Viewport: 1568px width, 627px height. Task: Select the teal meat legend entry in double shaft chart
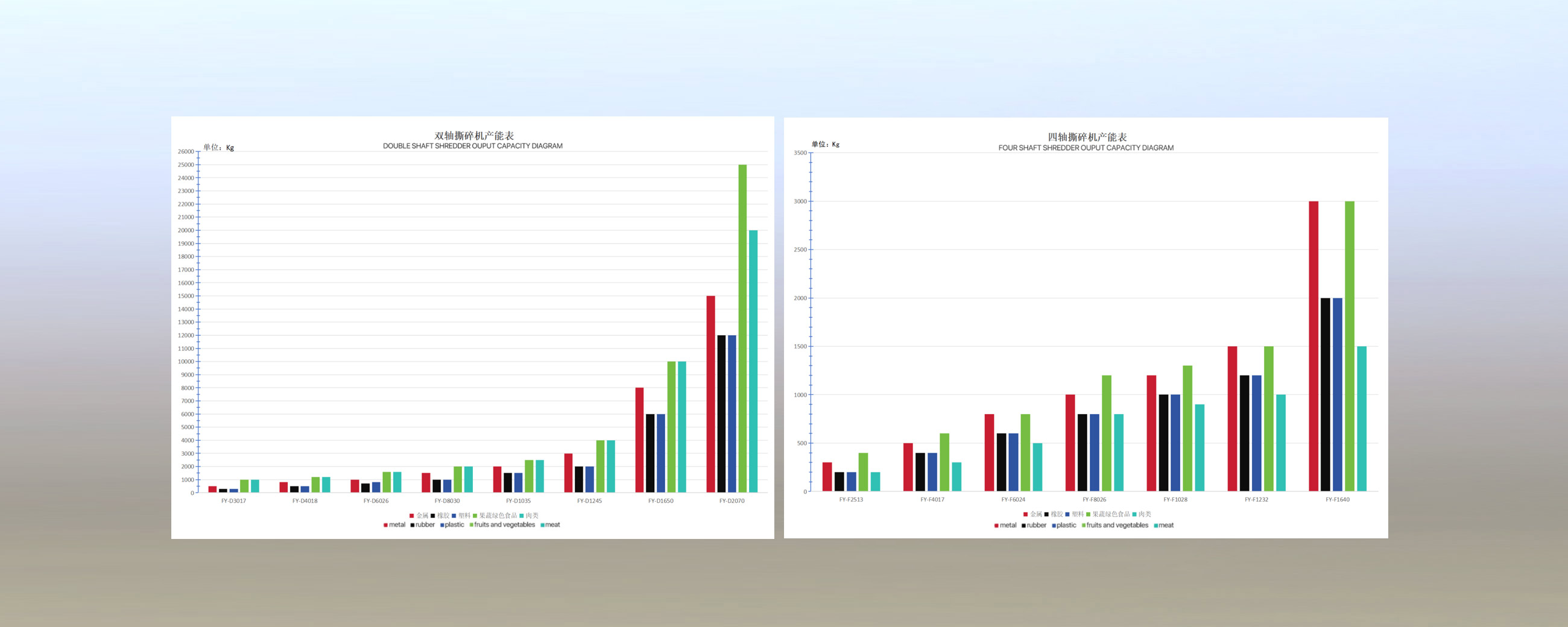tap(550, 525)
